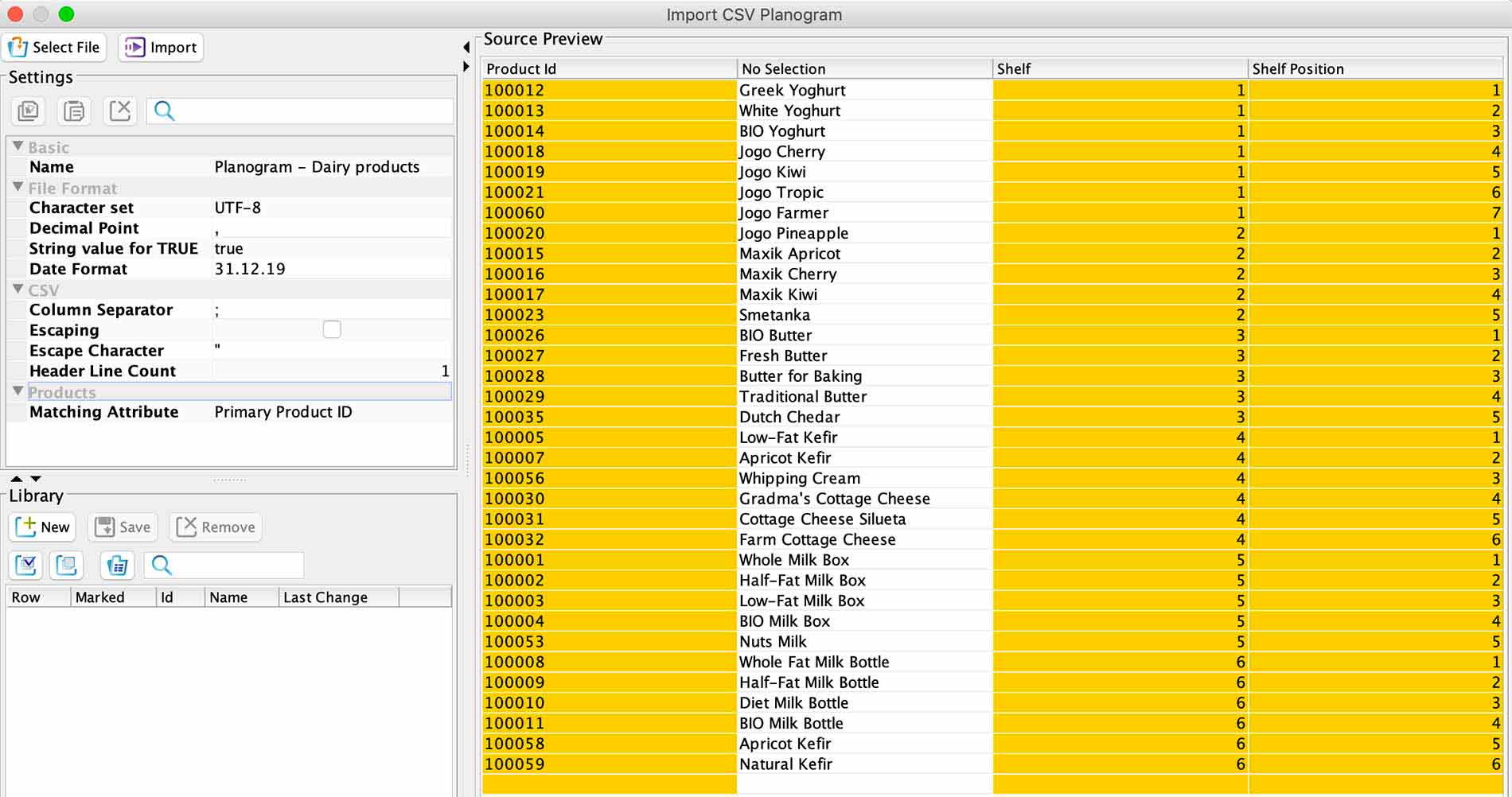Click the Last Change column header in Library
The height and width of the screenshot is (797, 1512).
pyautogui.click(x=337, y=597)
